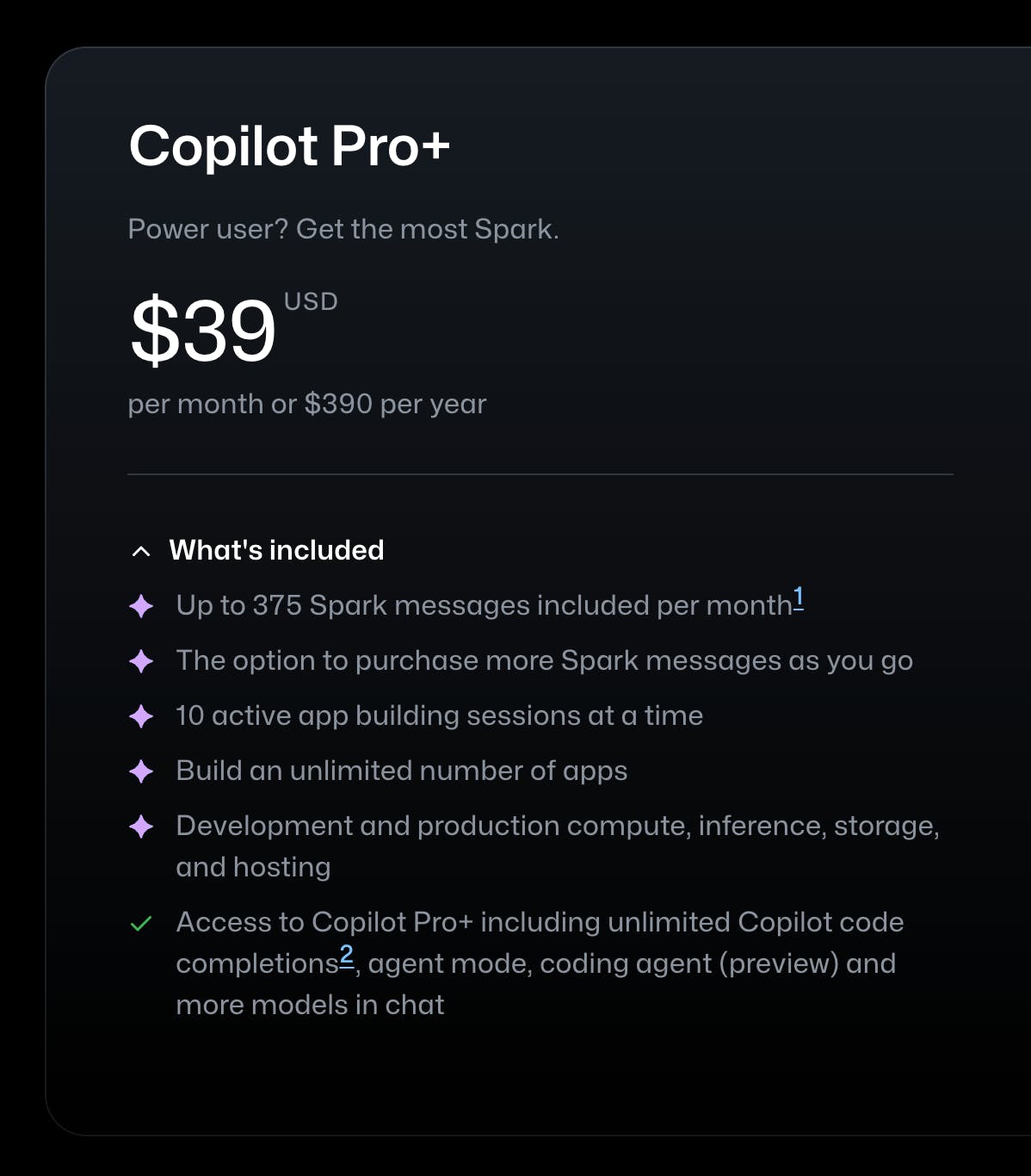Click sparkle icon beside purchase more Spark messages
Image resolution: width=1031 pixels, height=1176 pixels.
tap(141, 661)
